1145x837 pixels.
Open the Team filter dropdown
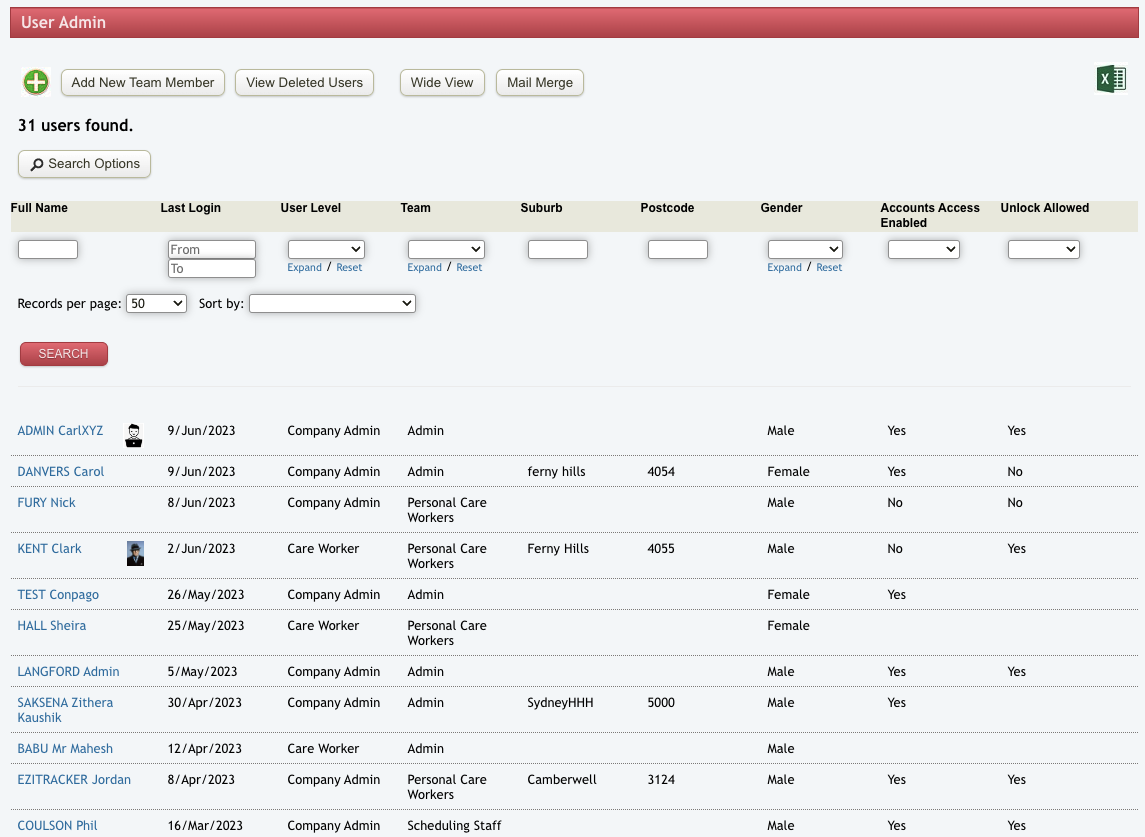click(446, 249)
